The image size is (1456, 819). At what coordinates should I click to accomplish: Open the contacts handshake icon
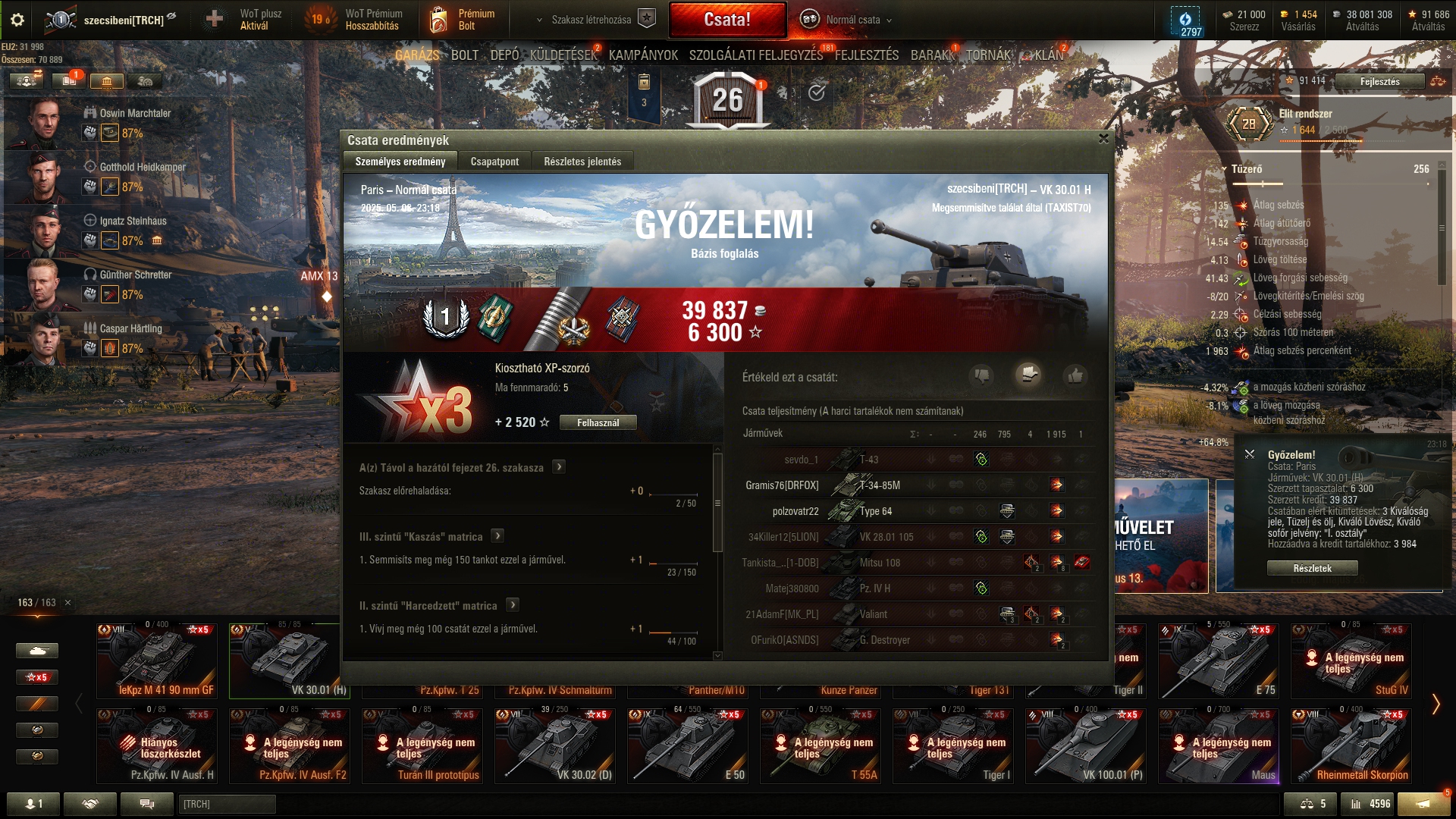pyautogui.click(x=90, y=804)
